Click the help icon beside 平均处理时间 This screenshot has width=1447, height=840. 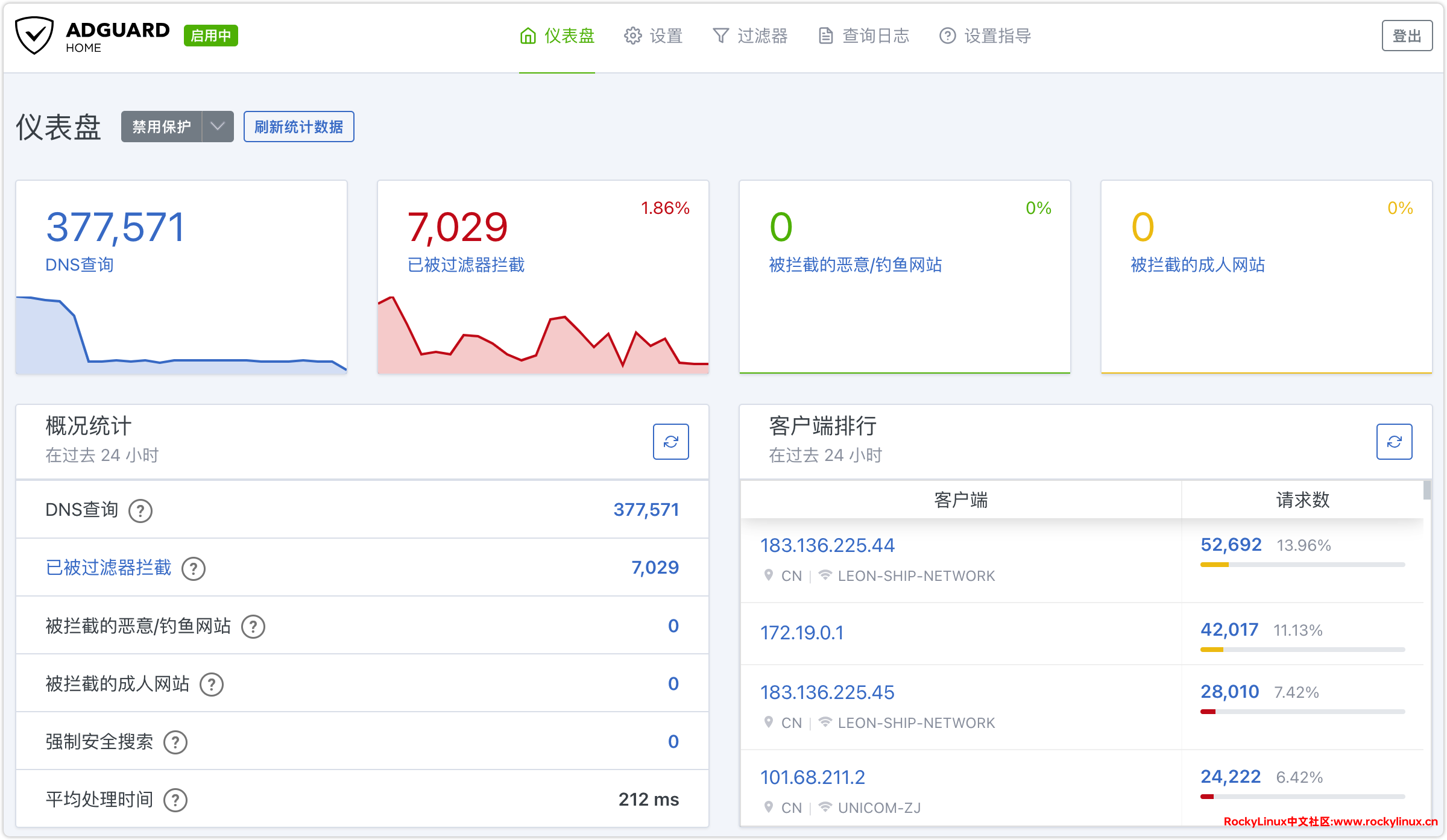175,800
